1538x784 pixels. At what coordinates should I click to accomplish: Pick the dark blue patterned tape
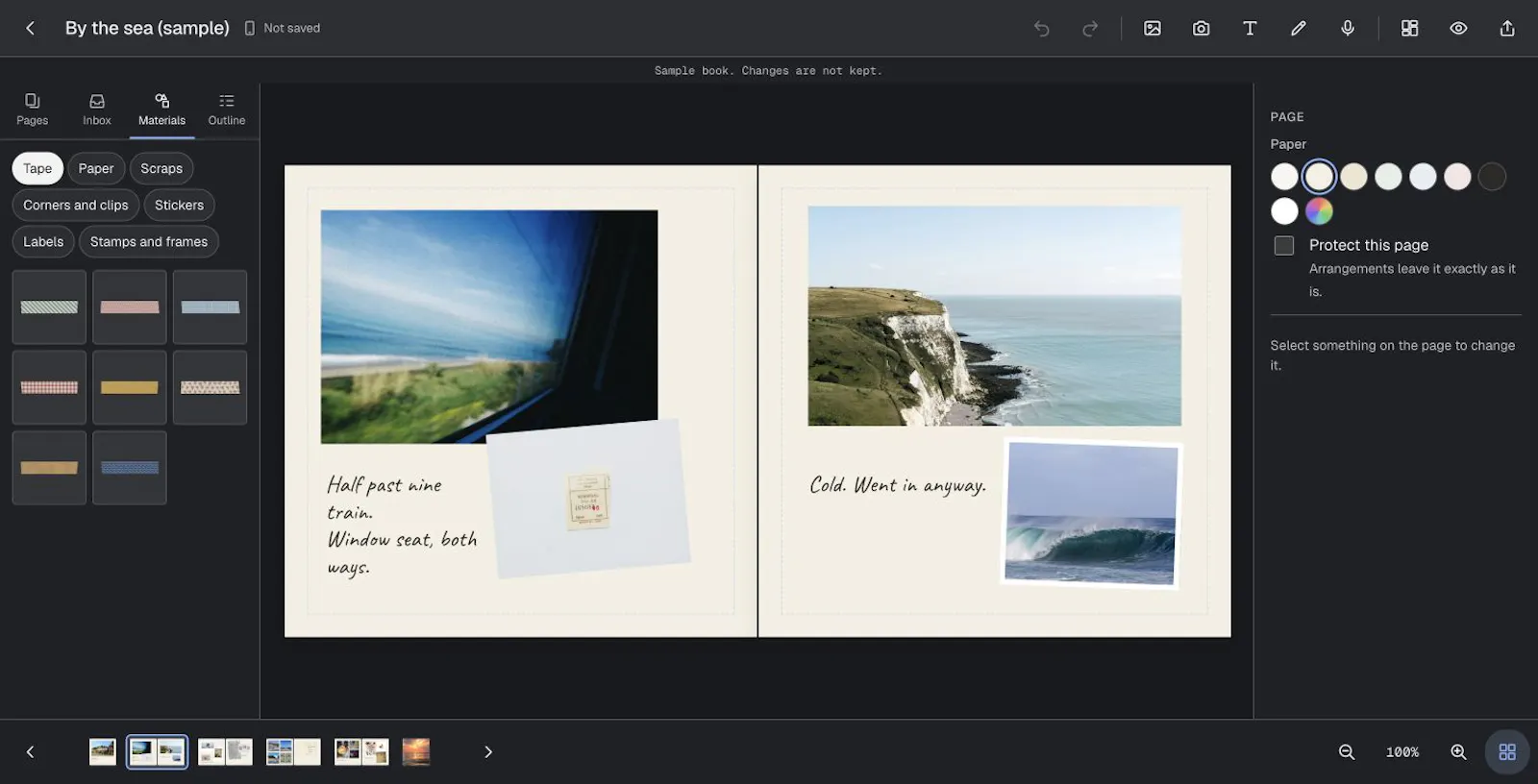tap(130, 468)
